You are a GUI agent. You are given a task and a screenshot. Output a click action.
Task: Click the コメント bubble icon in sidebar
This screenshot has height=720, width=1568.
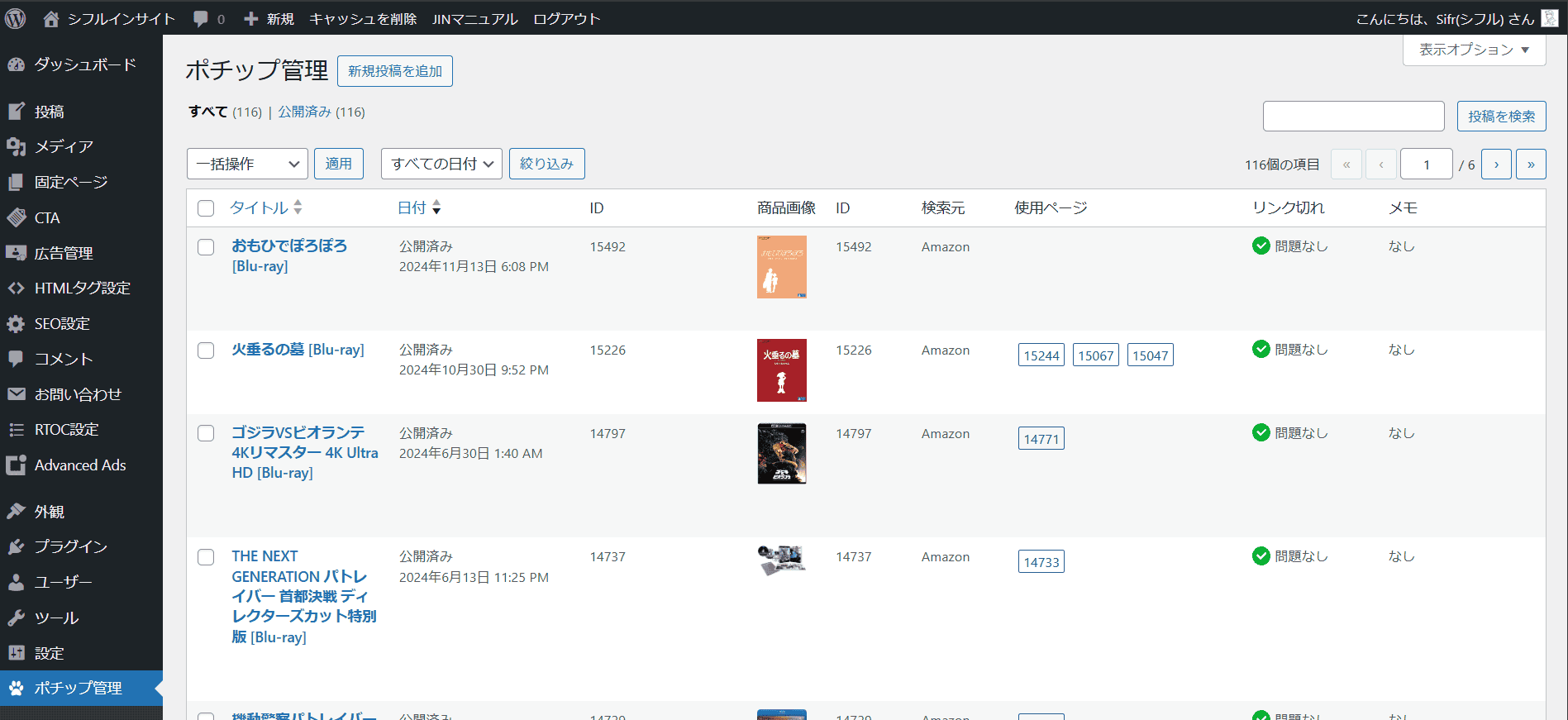click(x=16, y=359)
